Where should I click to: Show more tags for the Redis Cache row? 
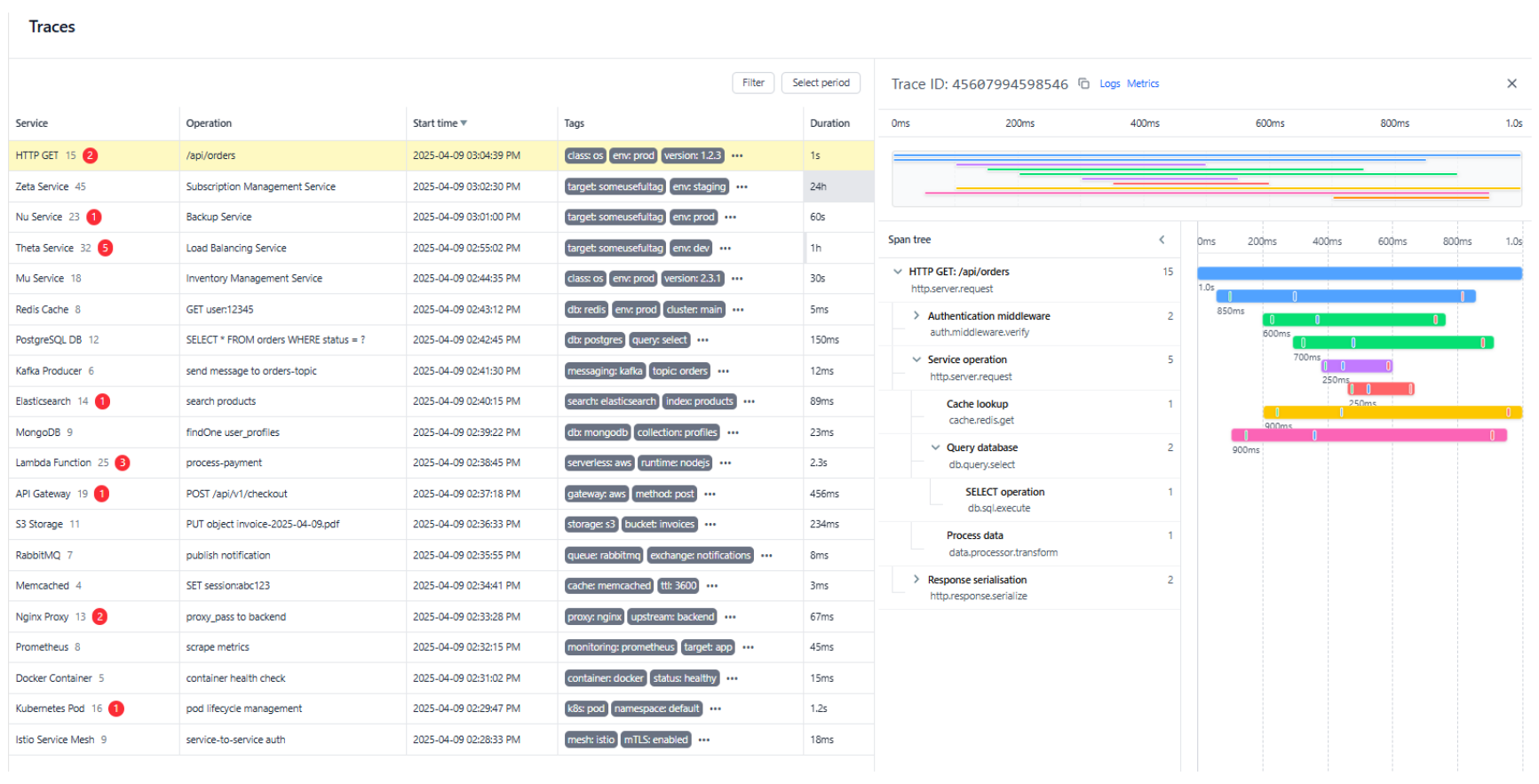pyautogui.click(x=738, y=310)
